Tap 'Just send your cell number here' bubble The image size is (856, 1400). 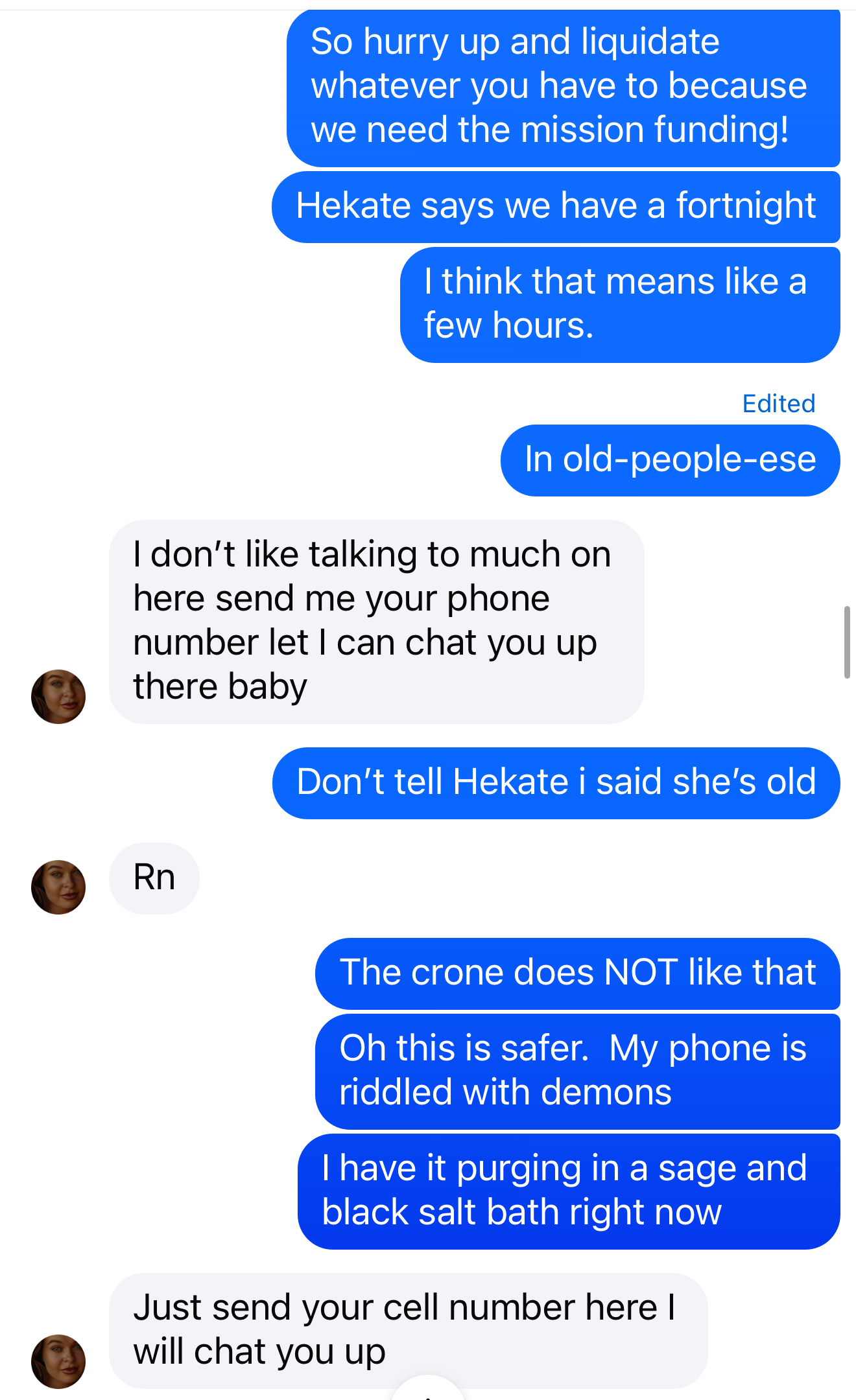(x=409, y=1331)
